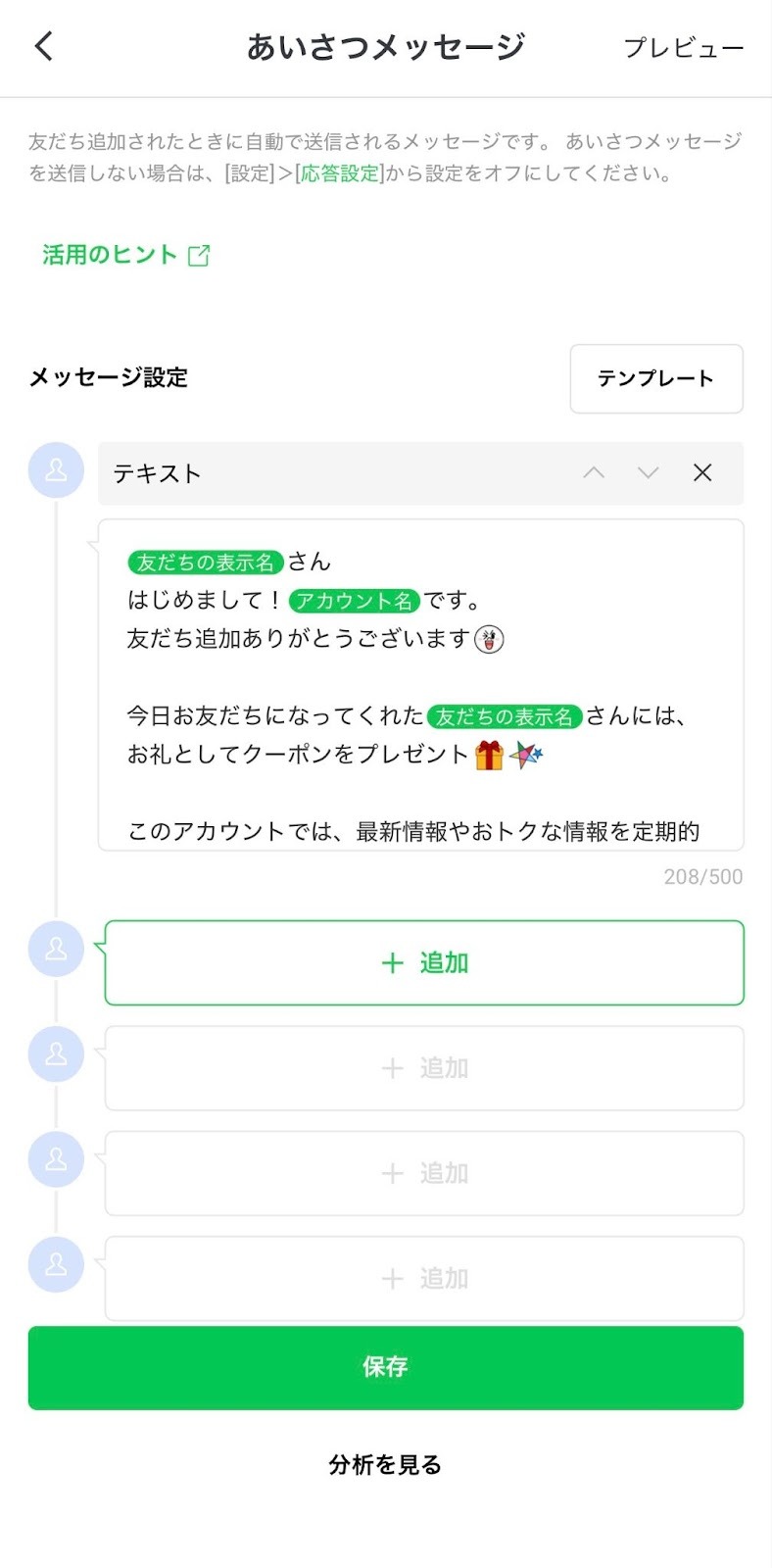Add a second message with the green 追加 button
The width and height of the screenshot is (772, 1568).
point(424,962)
